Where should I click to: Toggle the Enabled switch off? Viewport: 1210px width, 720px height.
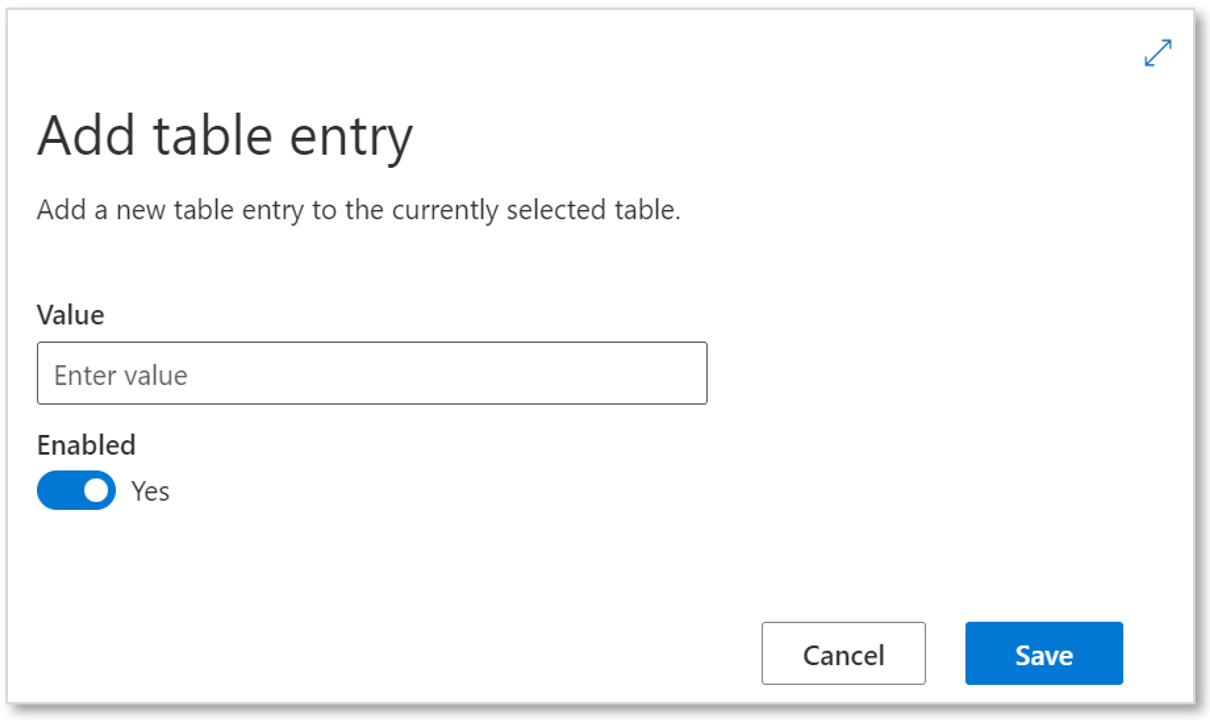[76, 491]
